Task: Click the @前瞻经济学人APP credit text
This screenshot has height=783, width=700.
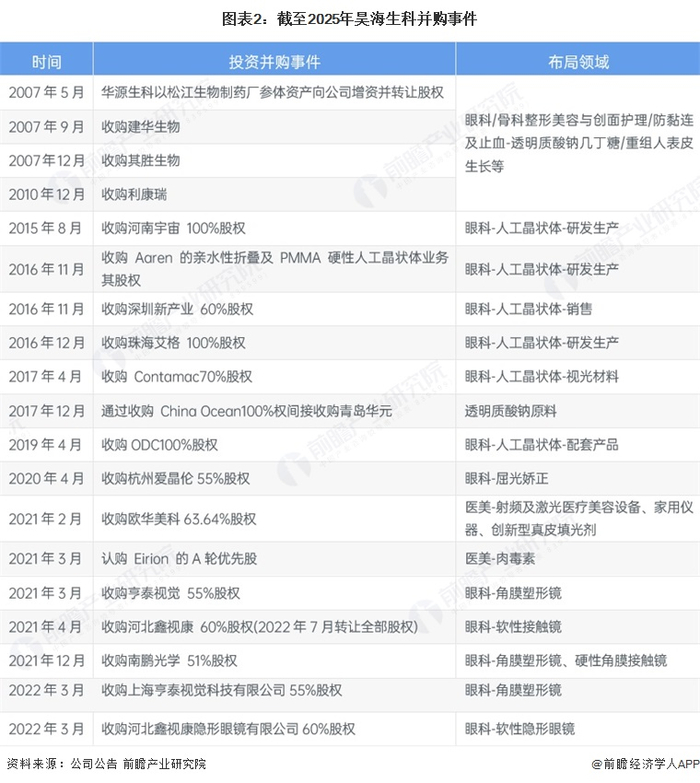Action: pos(646,764)
